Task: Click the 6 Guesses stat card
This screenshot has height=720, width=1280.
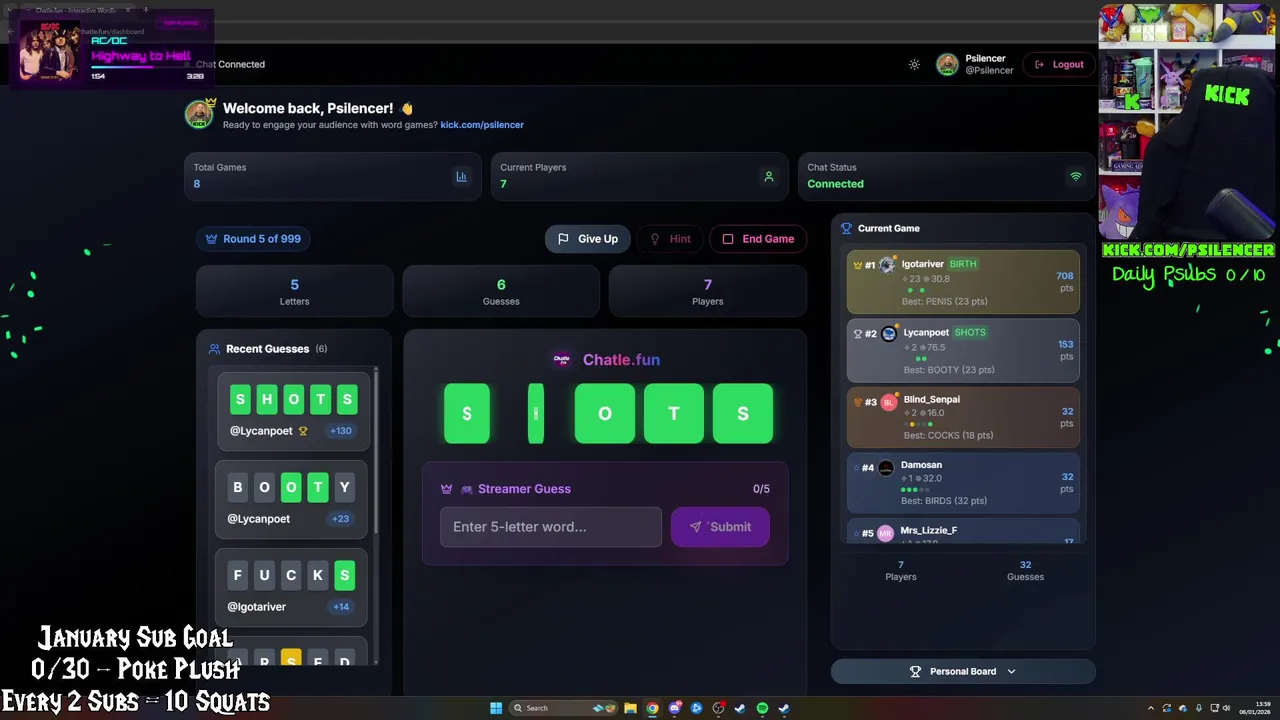Action: (501, 291)
